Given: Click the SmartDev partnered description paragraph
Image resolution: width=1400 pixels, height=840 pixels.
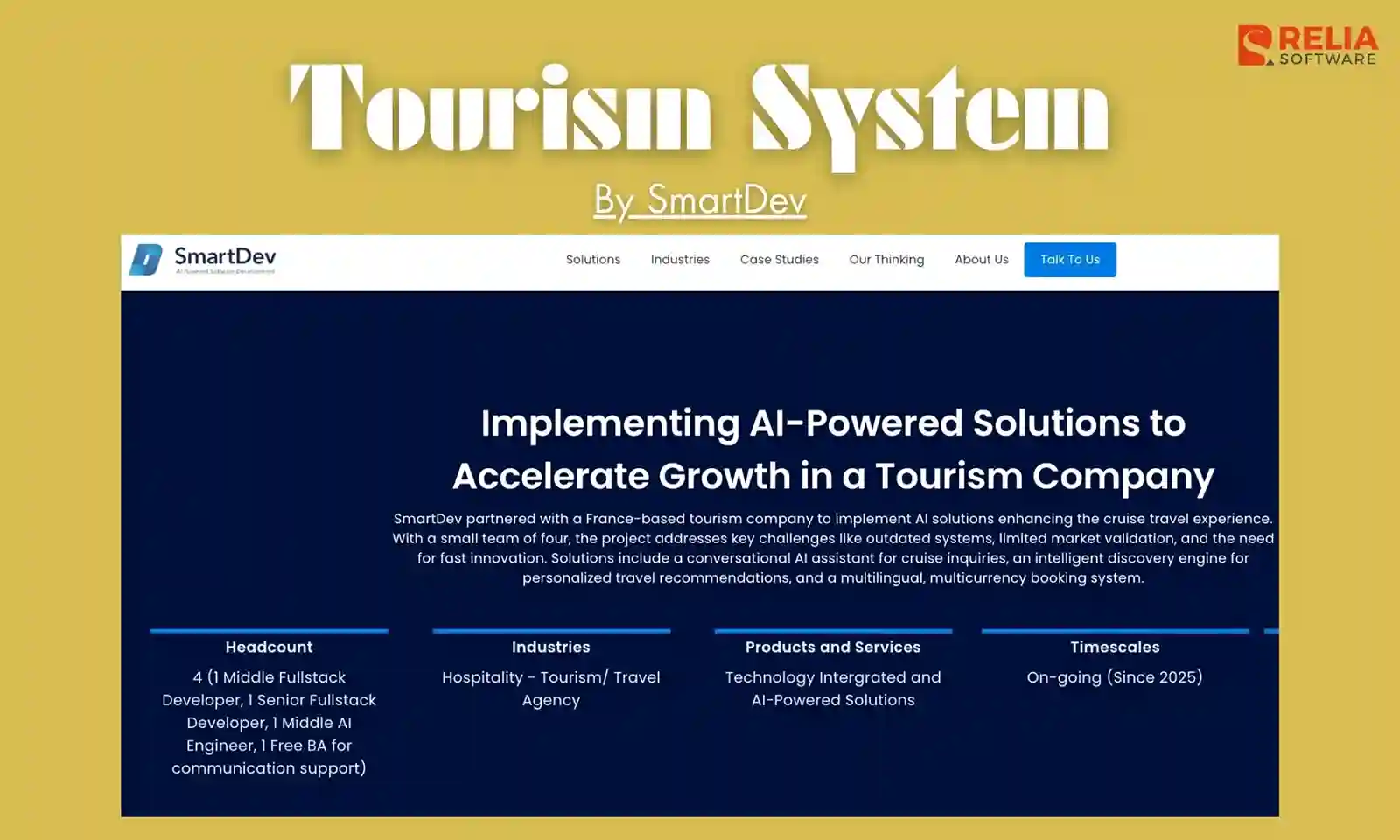Looking at the screenshot, I should point(833,549).
